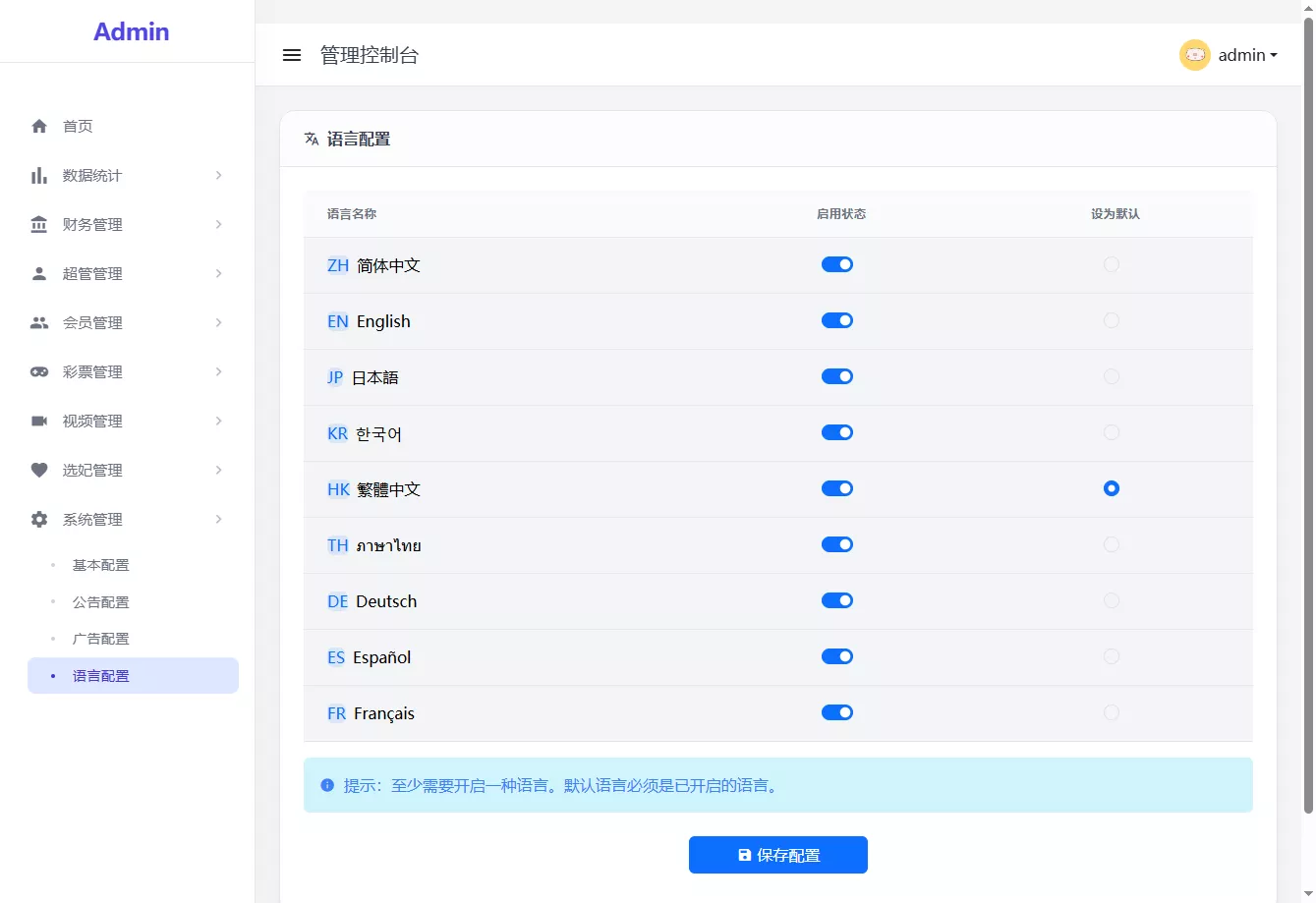1316x903 pixels.
Task: Click the video camera icon beside 视频管理
Action: pyautogui.click(x=38, y=421)
